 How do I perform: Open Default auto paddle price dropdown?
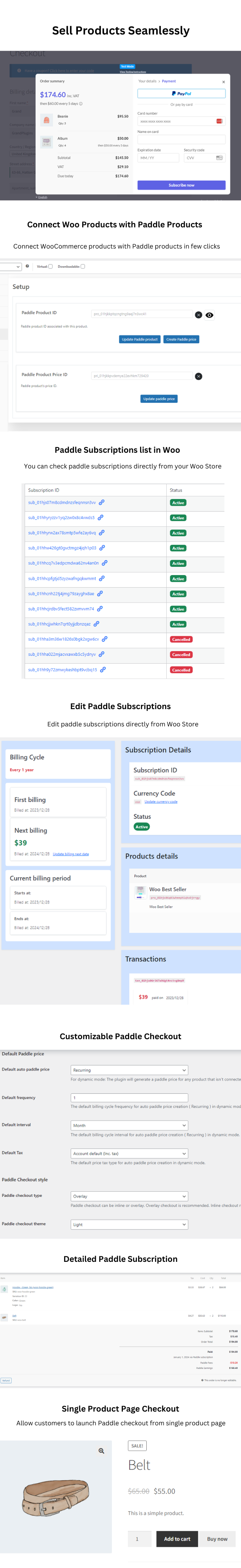coord(129,1070)
